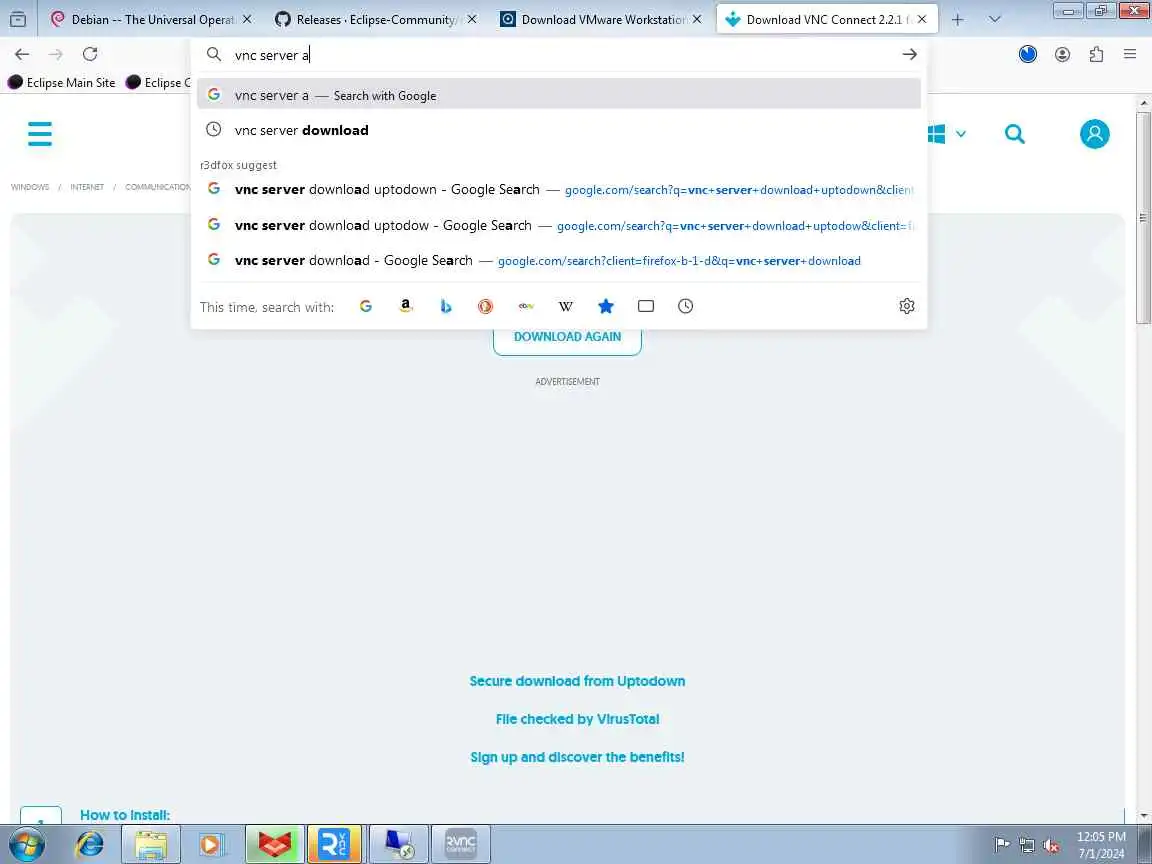Click the go arrow in the address bar

coord(910,54)
